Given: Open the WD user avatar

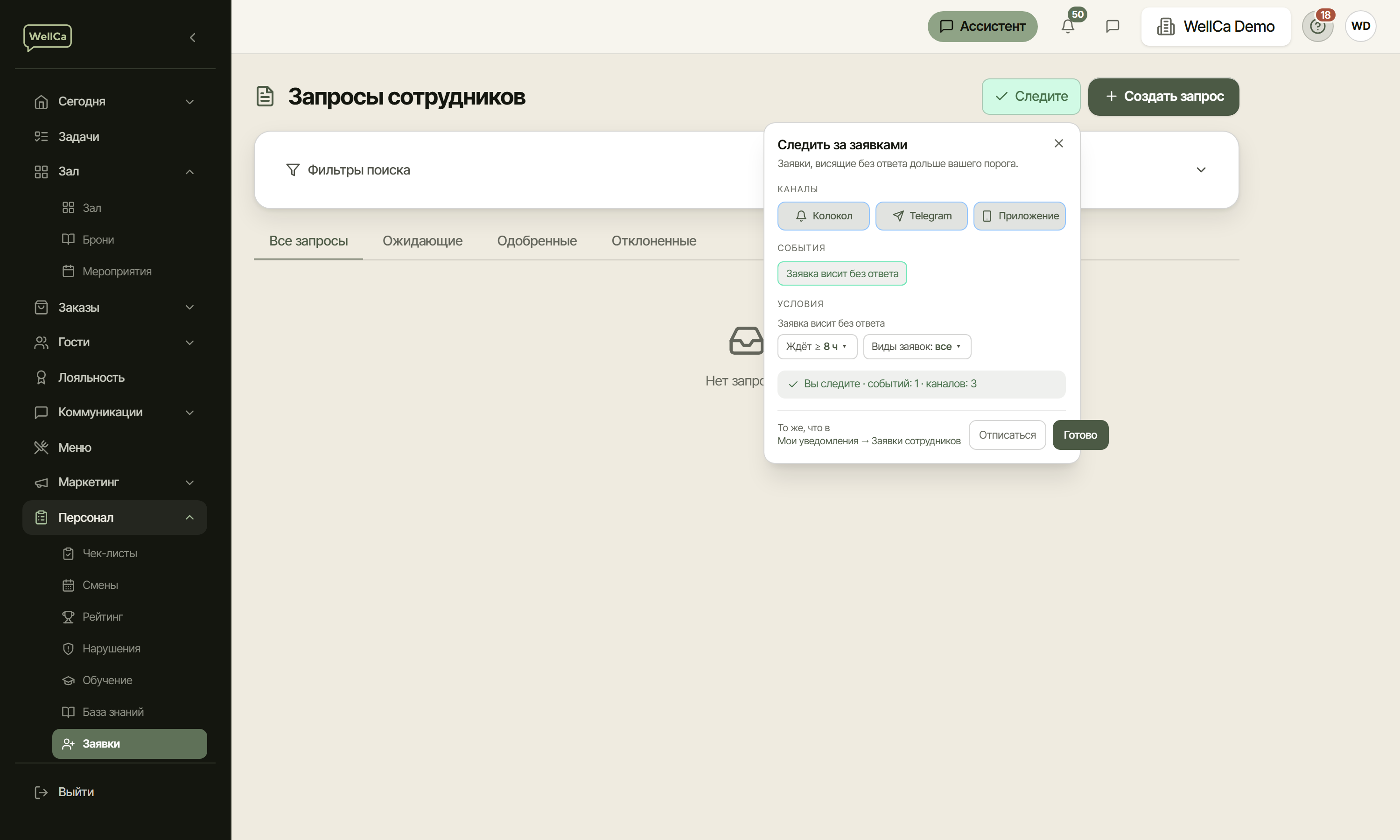Looking at the screenshot, I should 1360,26.
